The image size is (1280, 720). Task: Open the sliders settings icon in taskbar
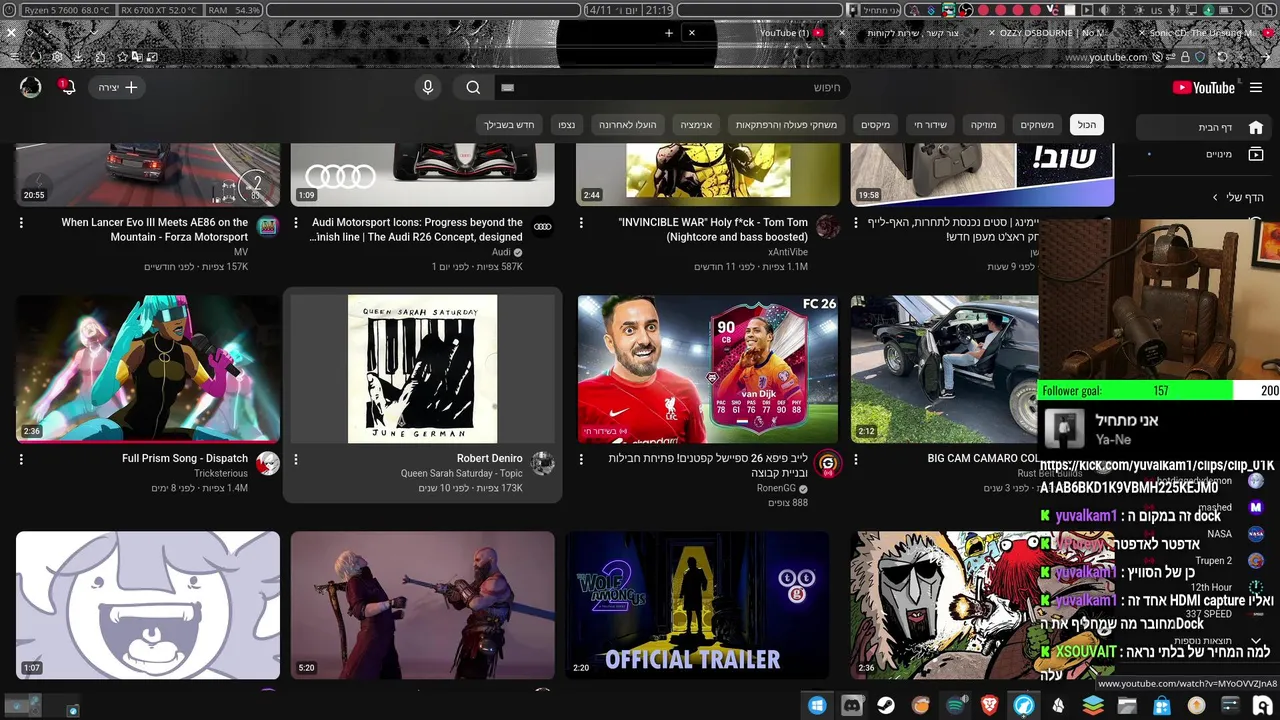[x=1230, y=706]
